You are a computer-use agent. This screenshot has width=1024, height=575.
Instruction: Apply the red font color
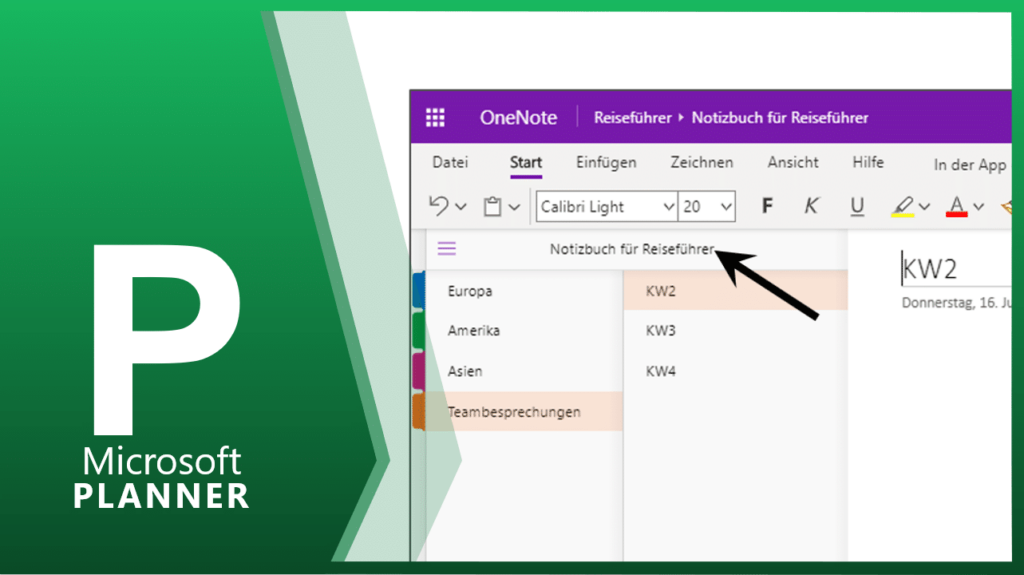(957, 206)
